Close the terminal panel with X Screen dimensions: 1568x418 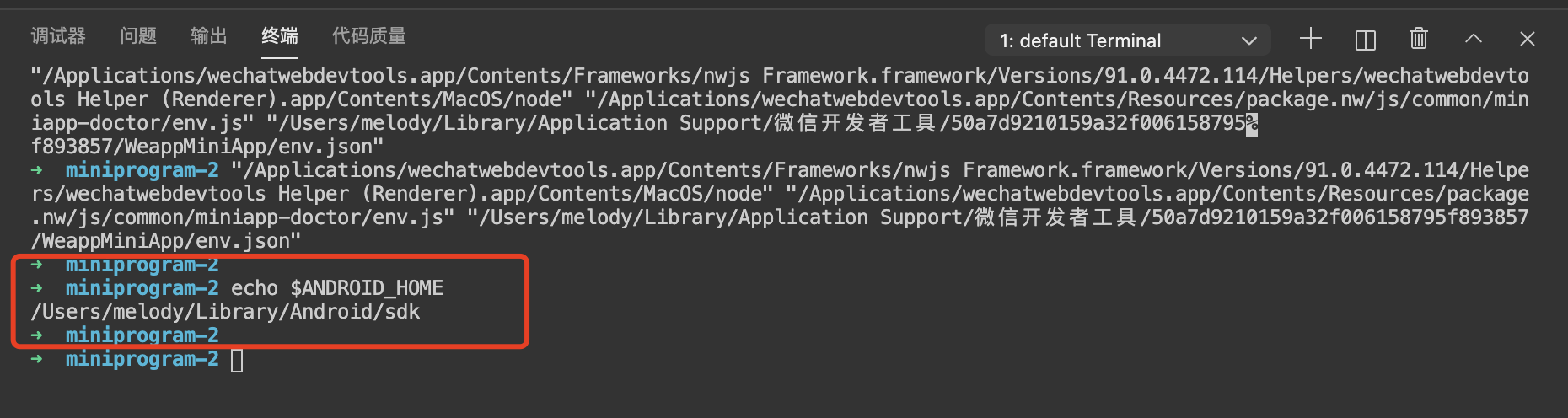pos(1528,39)
